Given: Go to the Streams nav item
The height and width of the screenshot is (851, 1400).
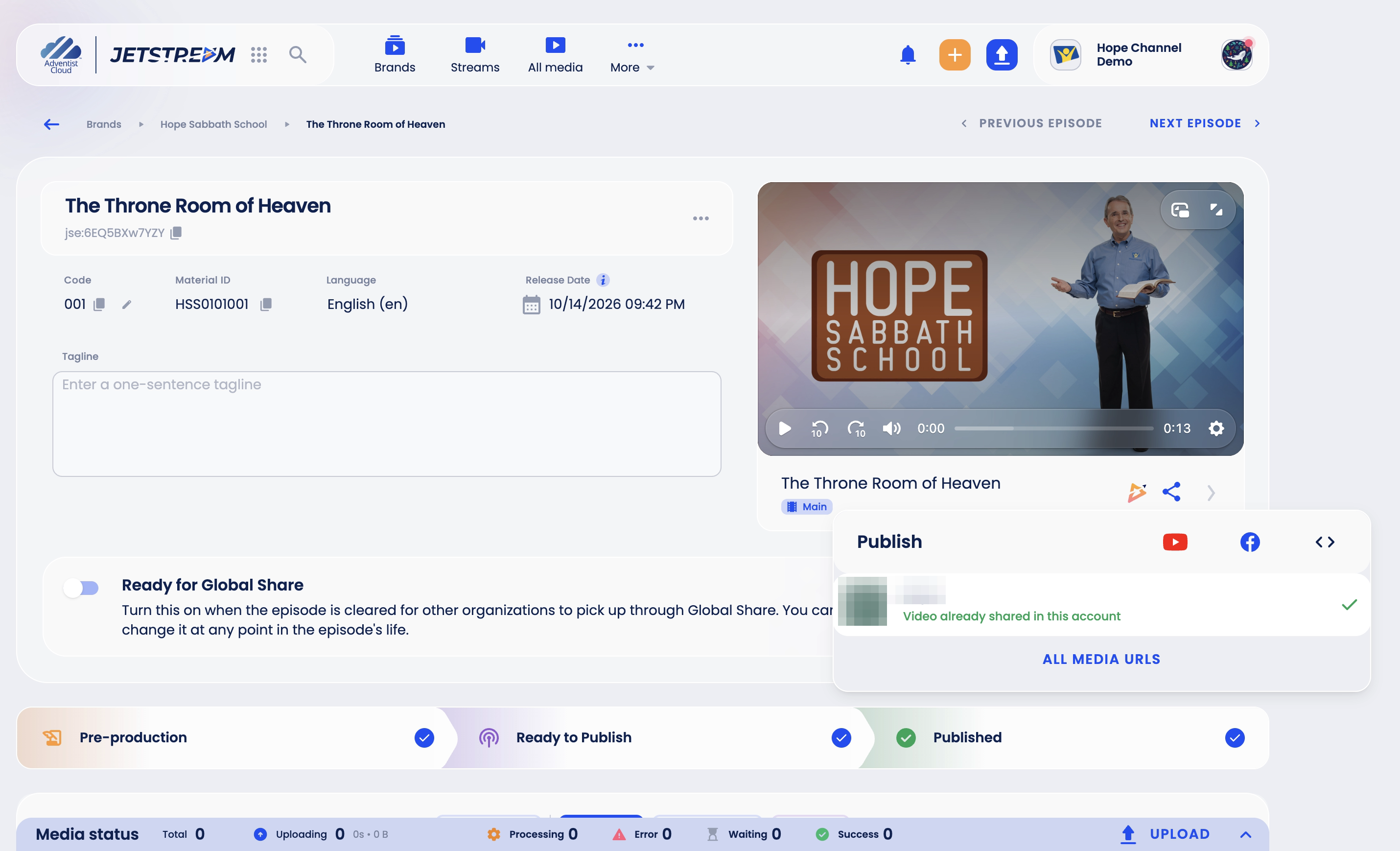Looking at the screenshot, I should [475, 54].
